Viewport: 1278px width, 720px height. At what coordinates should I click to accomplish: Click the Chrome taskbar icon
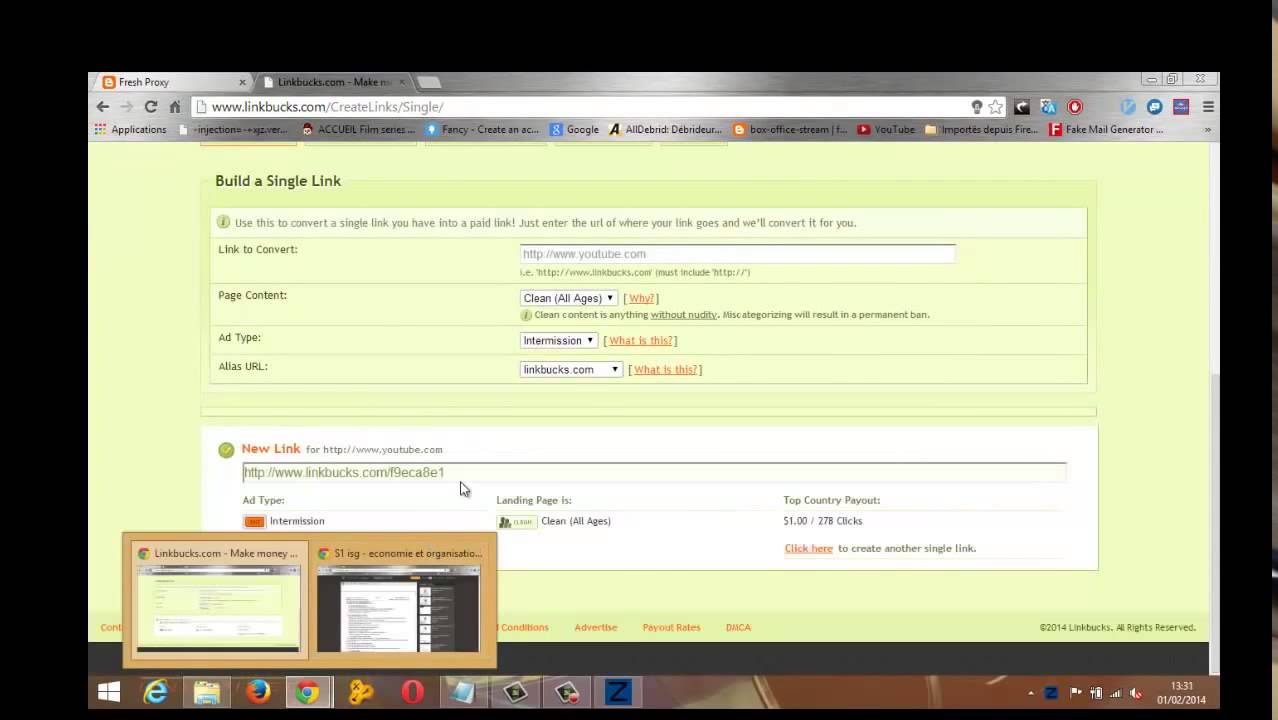[x=307, y=692]
